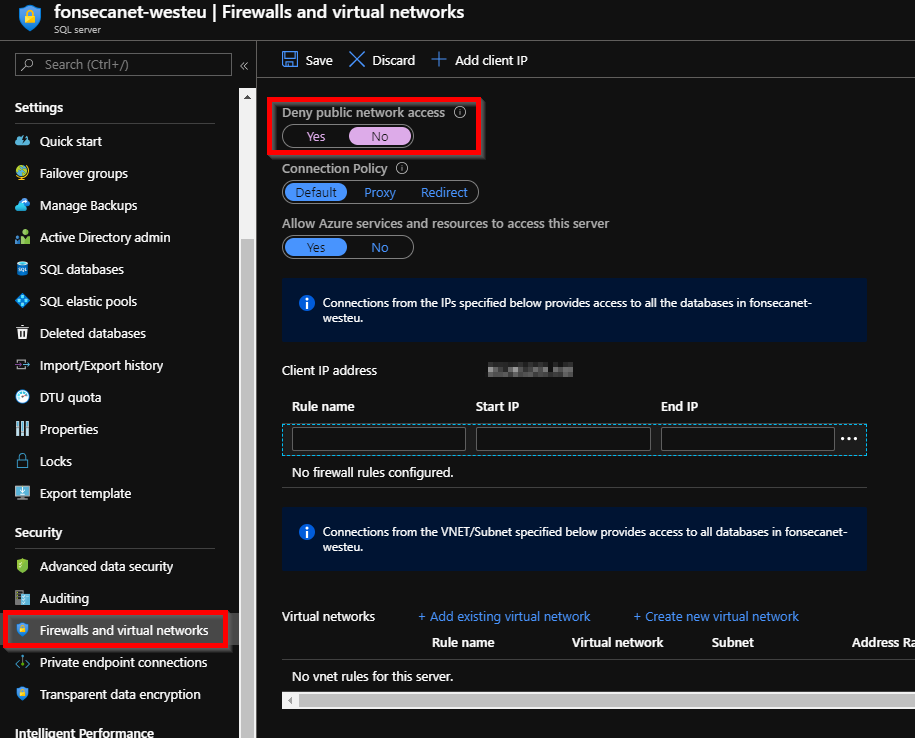The width and height of the screenshot is (915, 738).
Task: Set Deny public network access to No
Action: click(380, 137)
